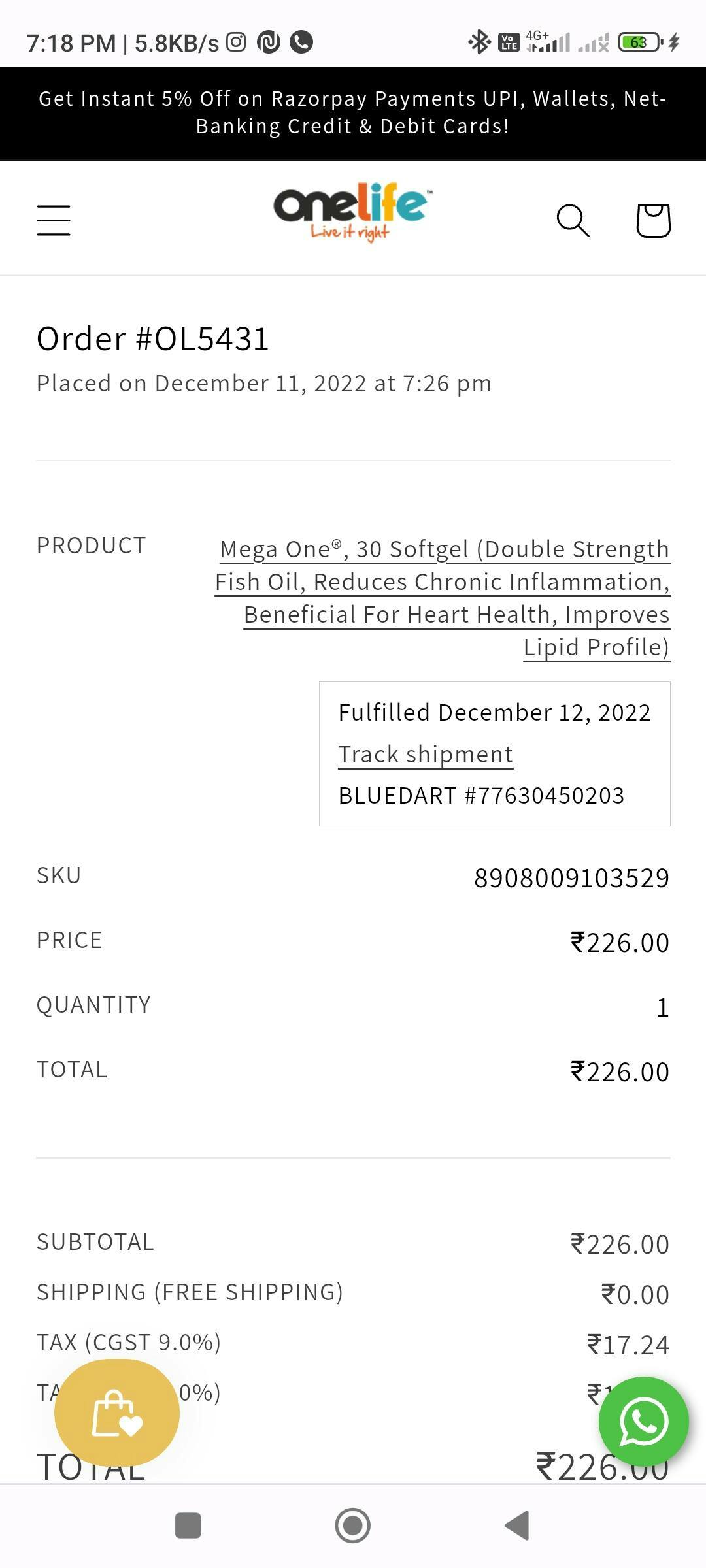The width and height of the screenshot is (706, 1568).
Task: Tap the Razorpay 5% off announcement banner
Action: coord(353,112)
